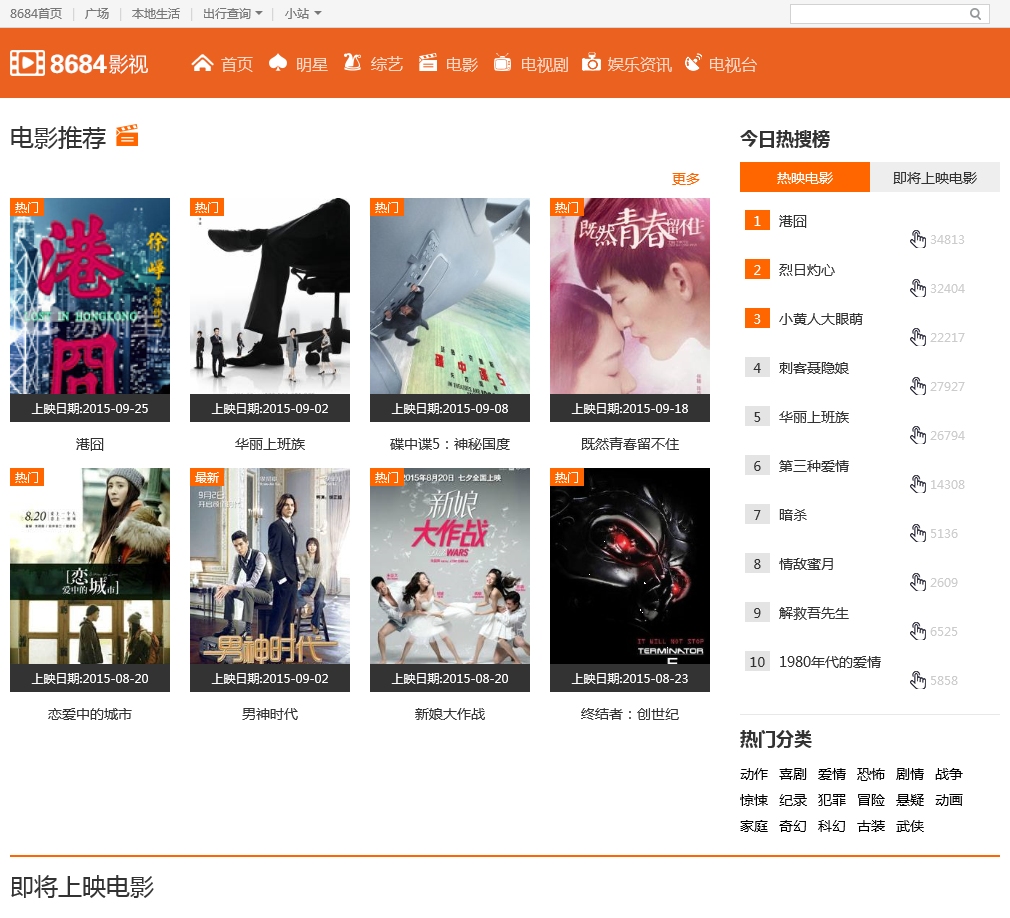The image size is (1010, 918).
Task: Click the home icon beside 首页
Action: tap(202, 63)
